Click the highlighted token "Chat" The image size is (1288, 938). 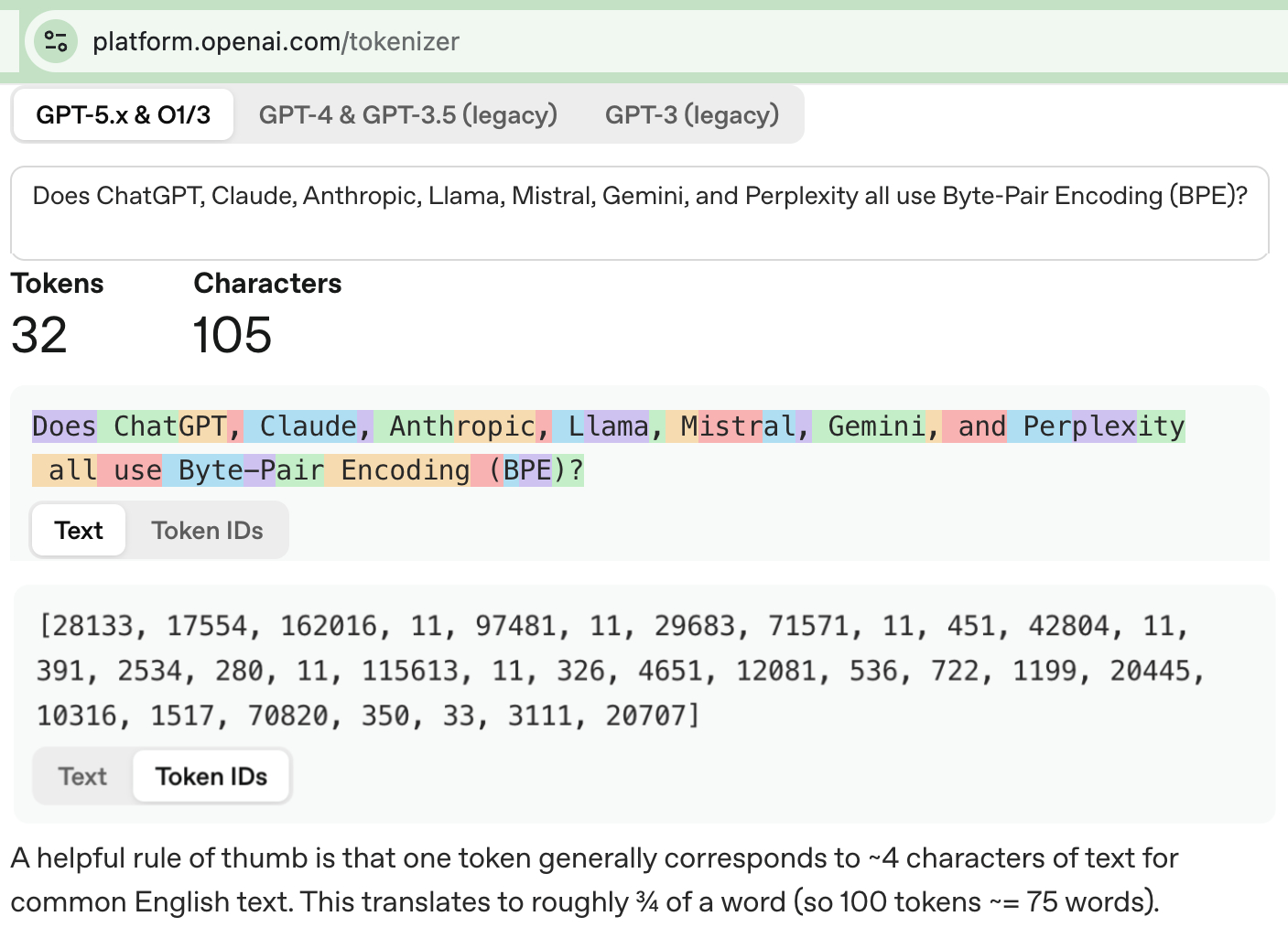point(137,426)
